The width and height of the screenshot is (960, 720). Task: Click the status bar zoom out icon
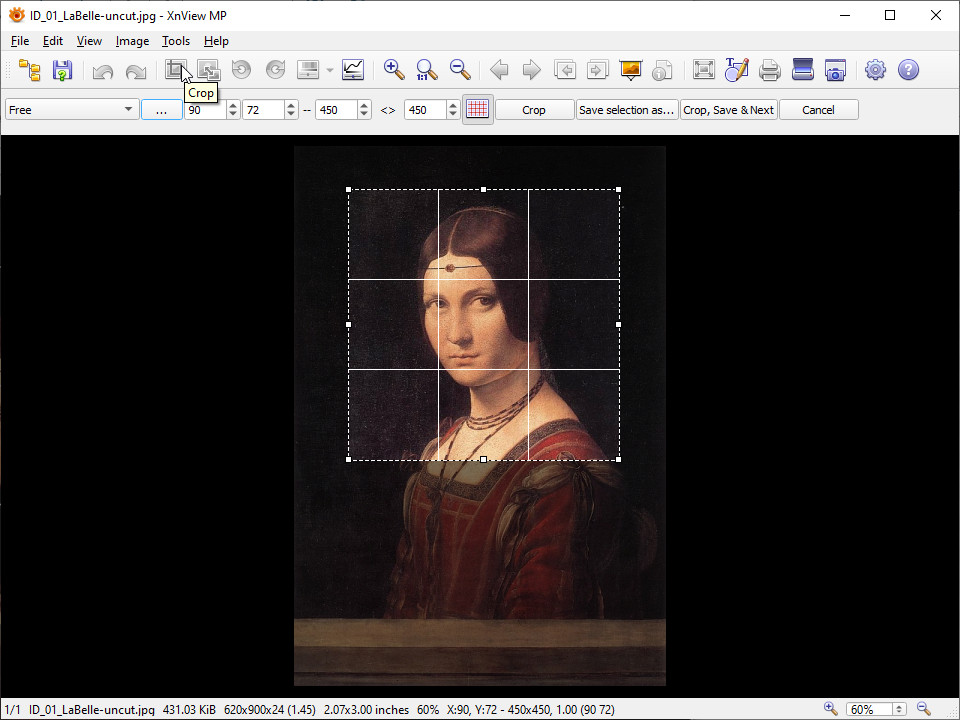coord(924,709)
